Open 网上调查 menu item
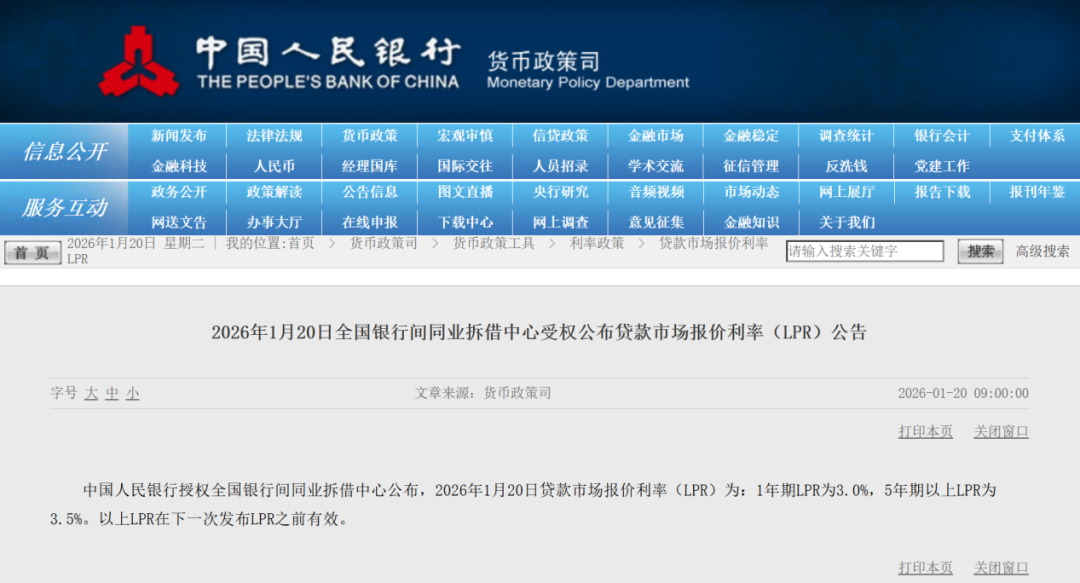1080x583 pixels. pyautogui.click(x=561, y=222)
